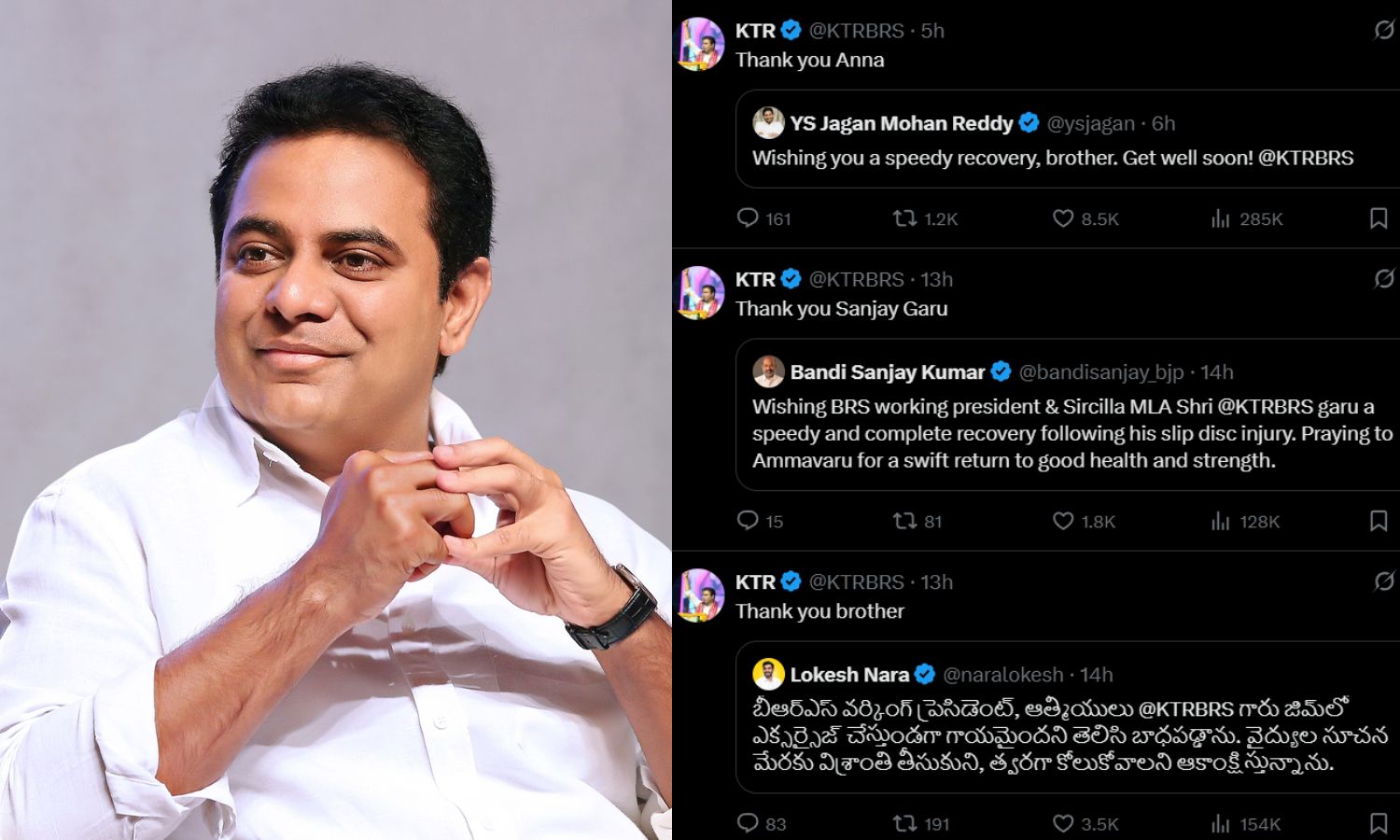Bookmark the "Thank you Sanjay Garu" tweet

click(1378, 521)
